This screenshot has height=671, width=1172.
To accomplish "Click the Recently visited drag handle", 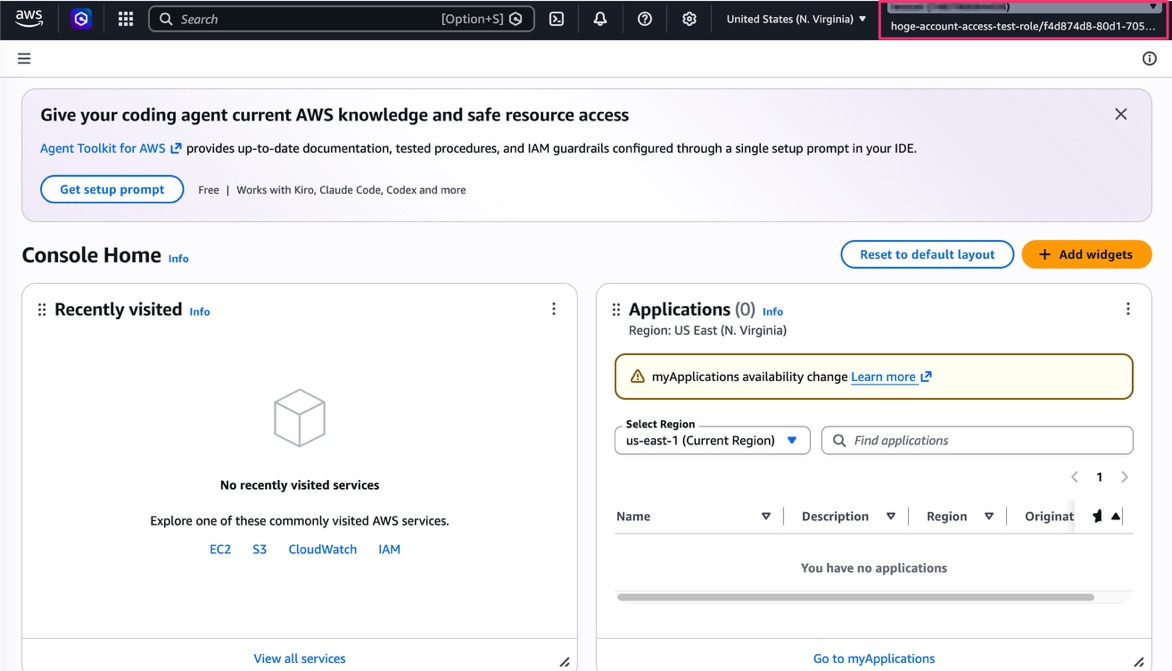I will click(x=42, y=309).
